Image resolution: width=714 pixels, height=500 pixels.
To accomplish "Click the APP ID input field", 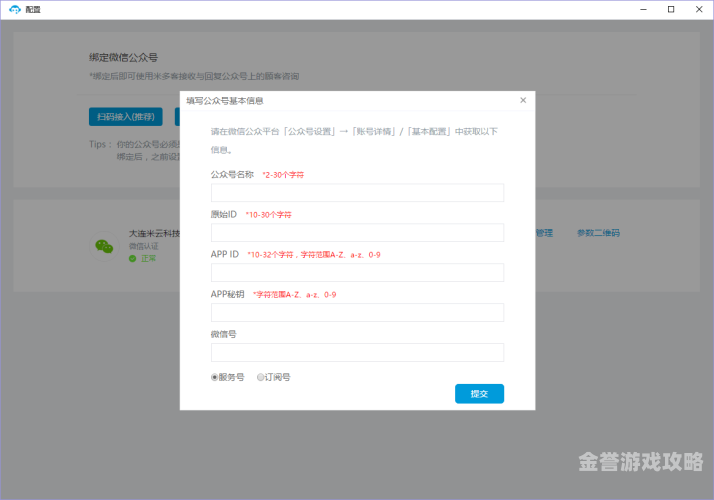I will 357,272.
